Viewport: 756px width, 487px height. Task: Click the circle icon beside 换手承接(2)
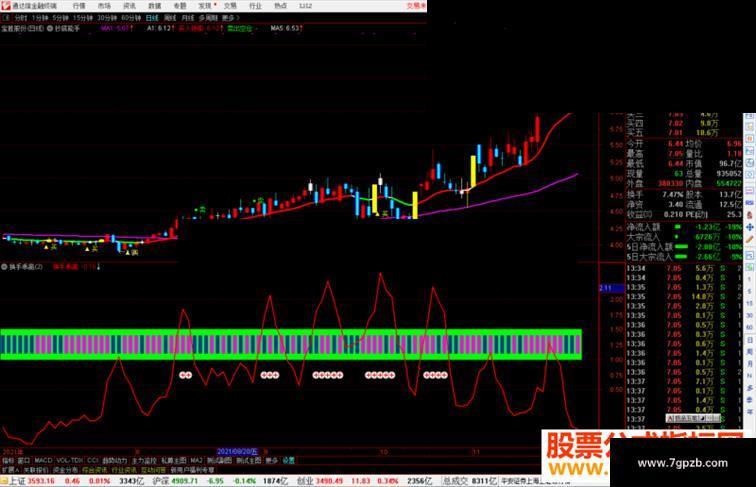tap(4, 267)
